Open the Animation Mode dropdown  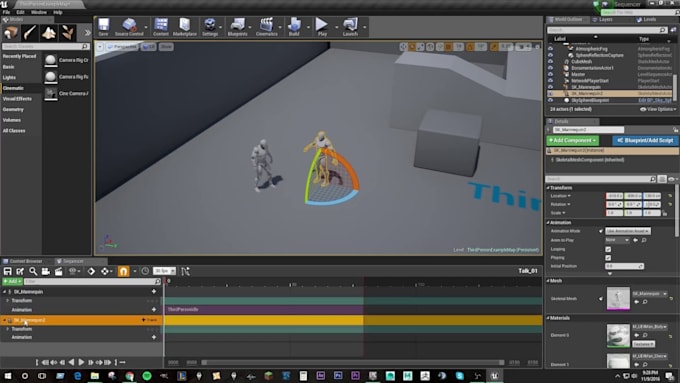tap(628, 231)
